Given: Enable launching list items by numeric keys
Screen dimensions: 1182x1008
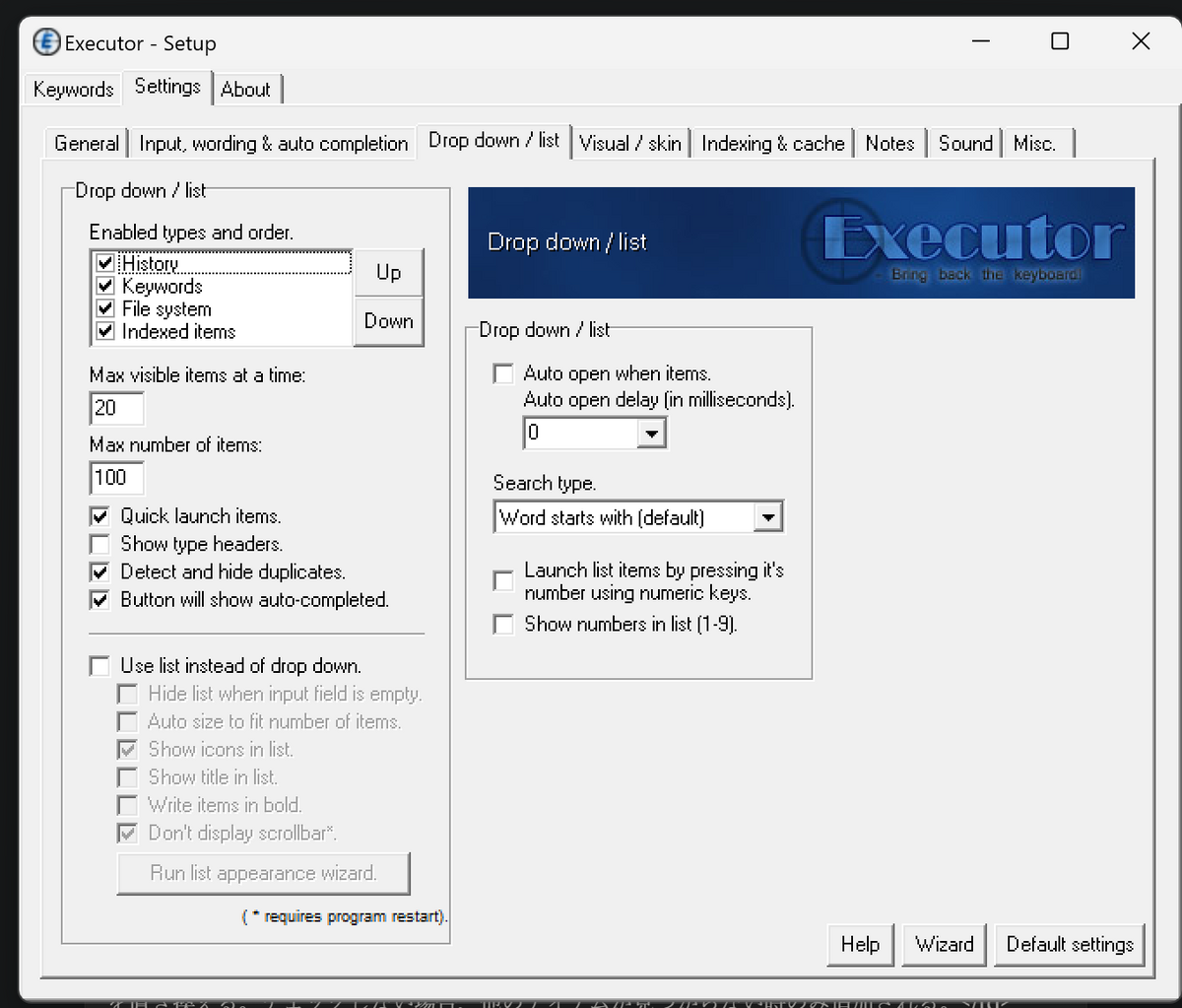Looking at the screenshot, I should (503, 581).
